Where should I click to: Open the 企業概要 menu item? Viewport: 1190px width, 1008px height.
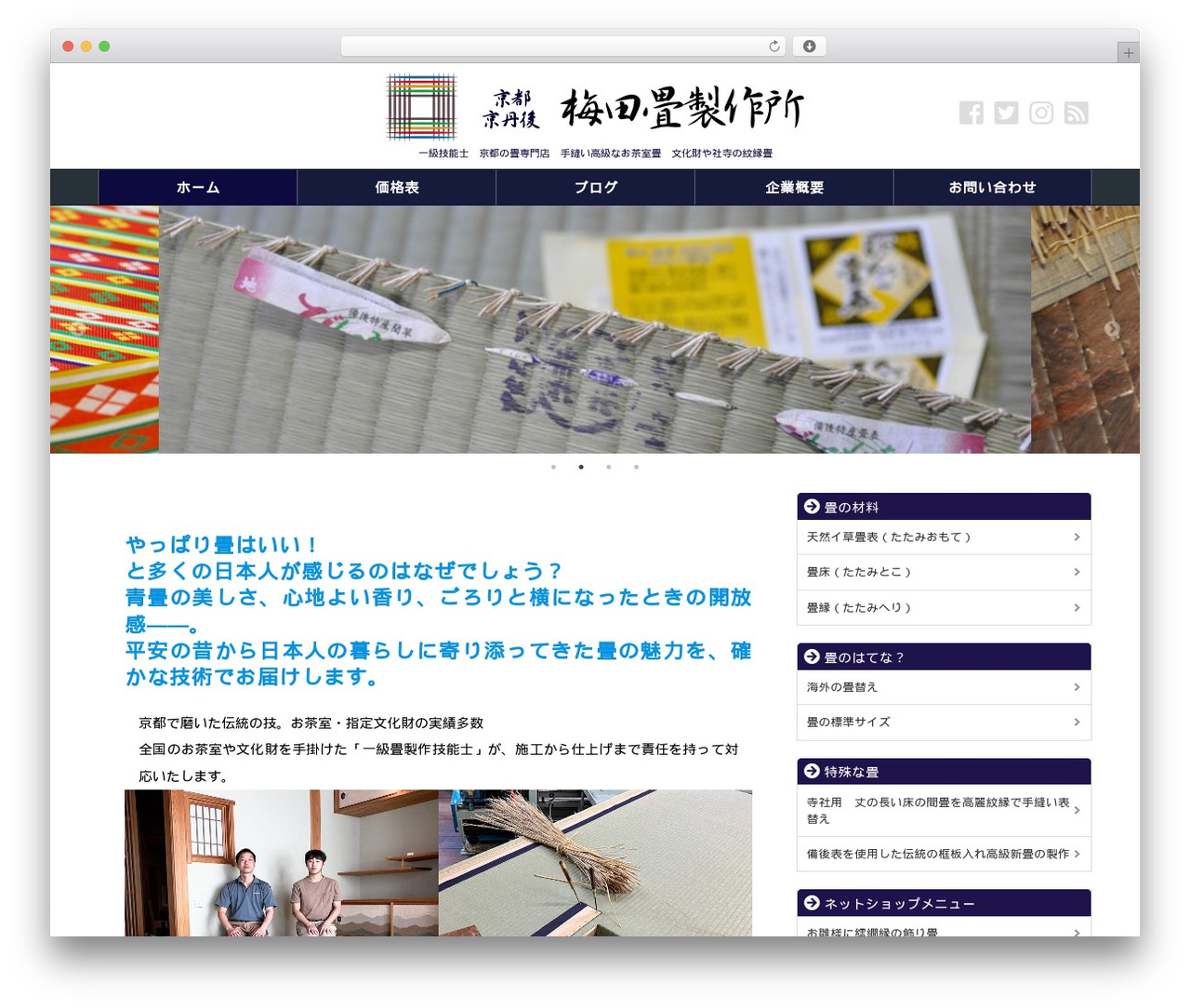795,187
